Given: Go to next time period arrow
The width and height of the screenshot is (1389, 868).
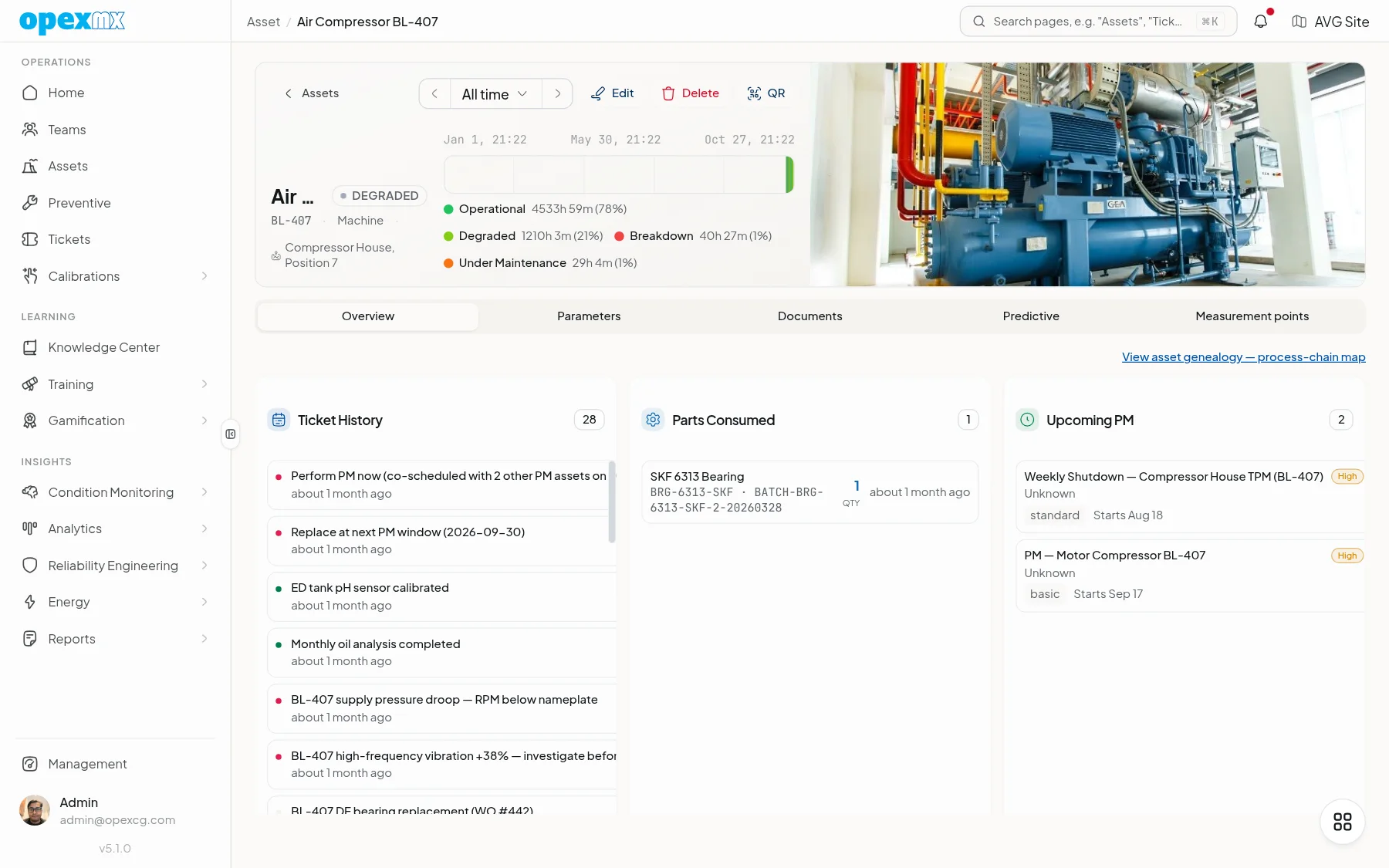Looking at the screenshot, I should tap(557, 94).
